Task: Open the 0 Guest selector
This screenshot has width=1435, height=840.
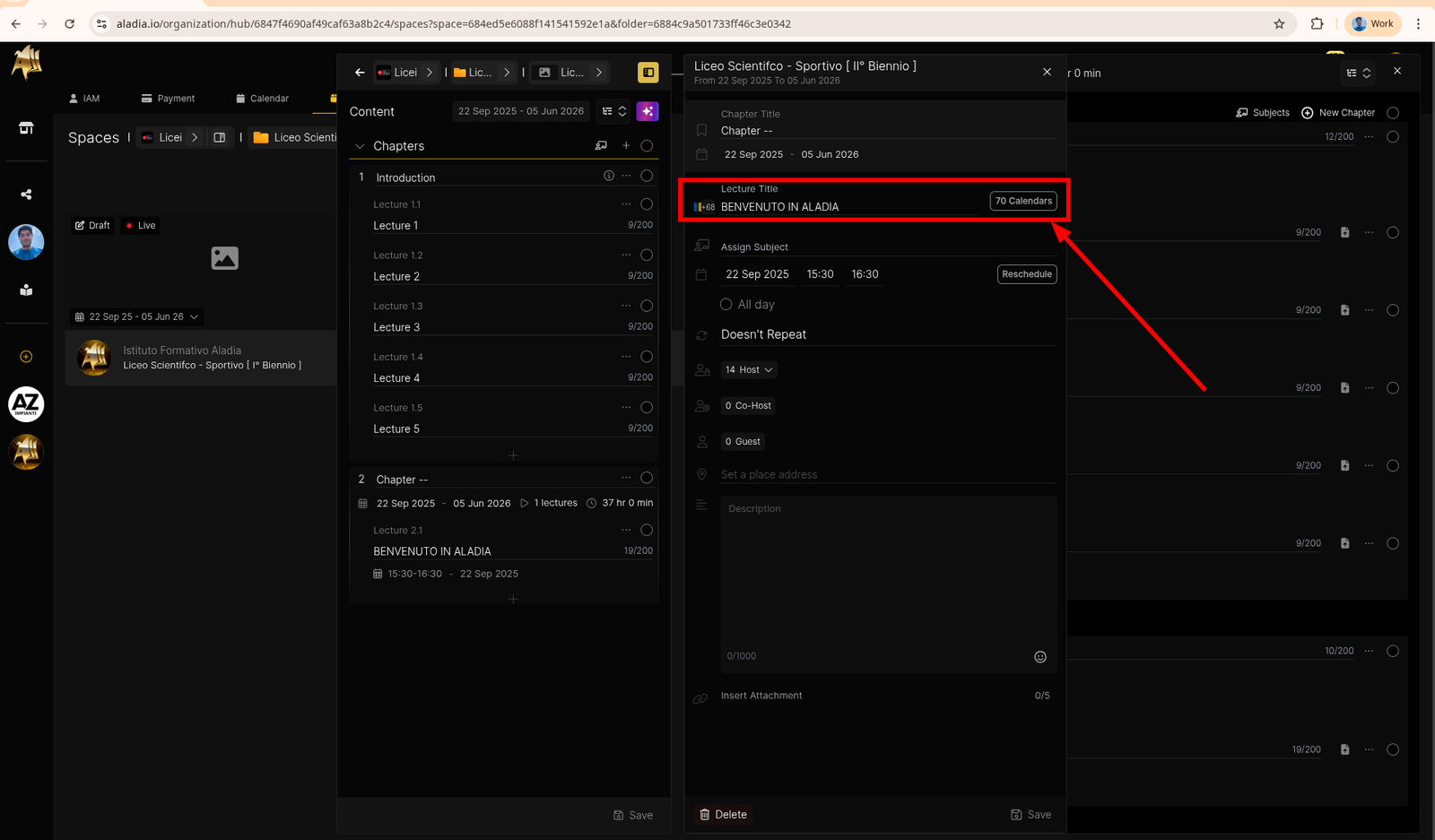Action: tap(743, 441)
